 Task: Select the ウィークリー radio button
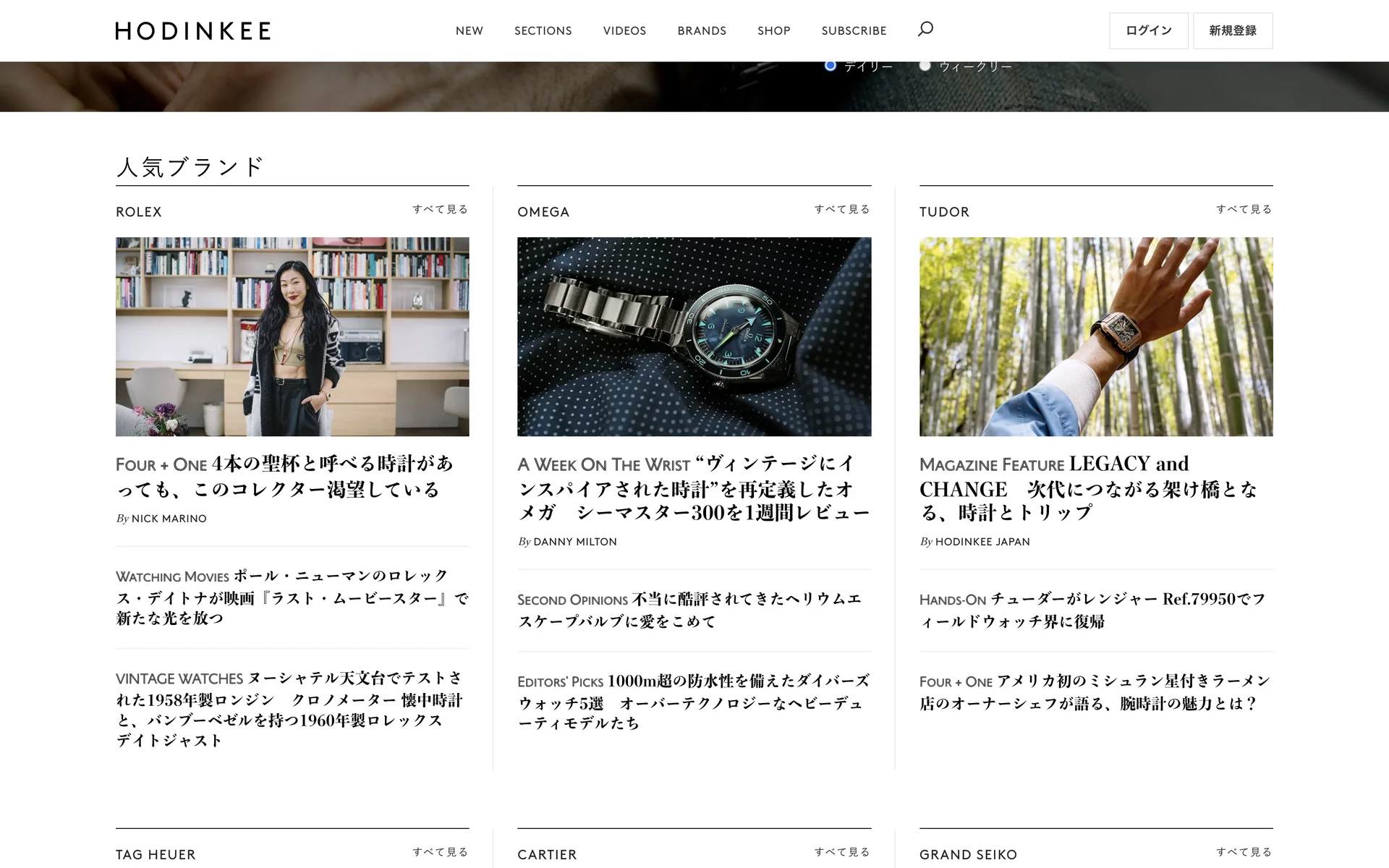tap(925, 65)
